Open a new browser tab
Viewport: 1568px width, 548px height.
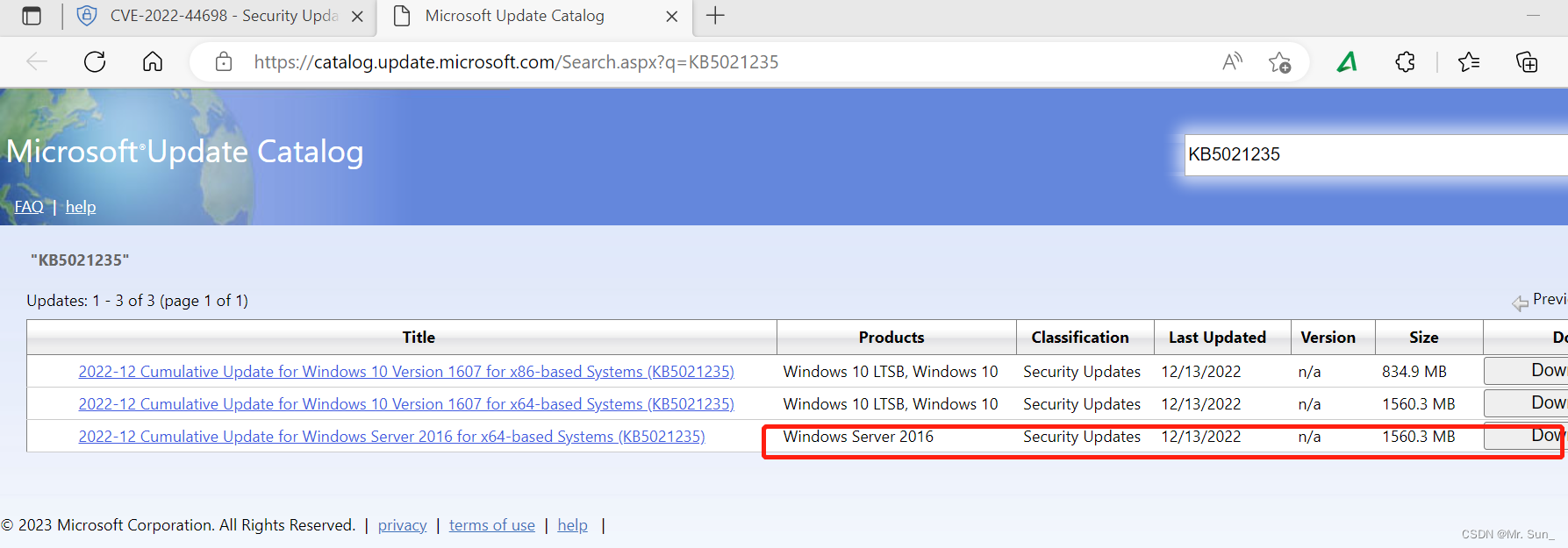(716, 16)
